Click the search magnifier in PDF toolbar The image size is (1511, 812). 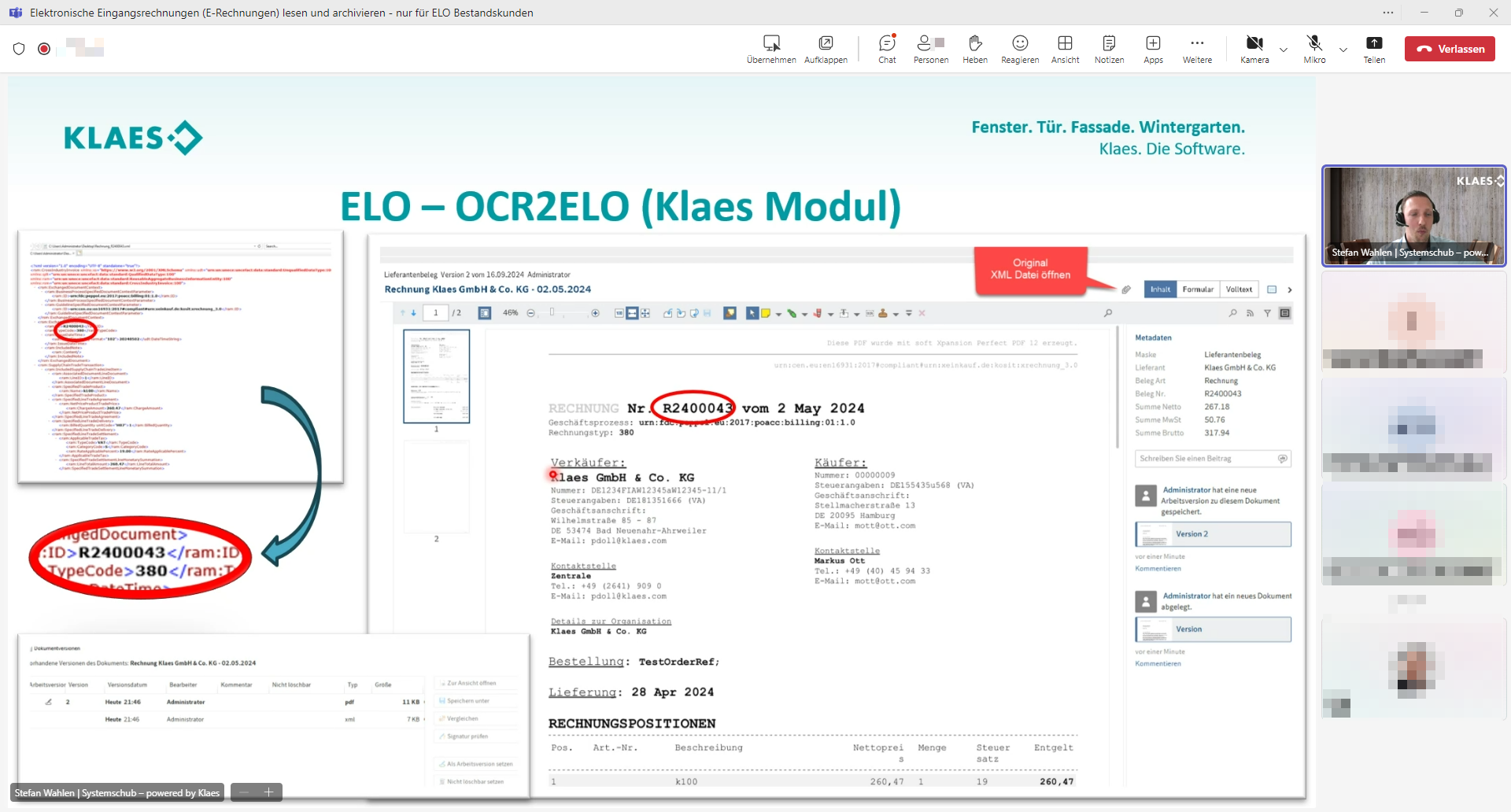(x=1108, y=313)
